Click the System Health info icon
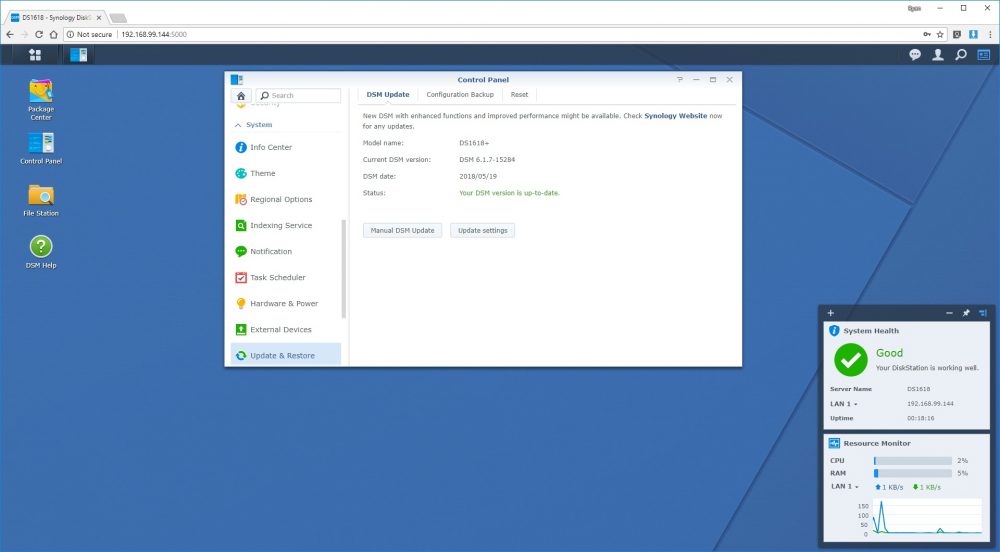The width and height of the screenshot is (1000, 552). point(834,331)
